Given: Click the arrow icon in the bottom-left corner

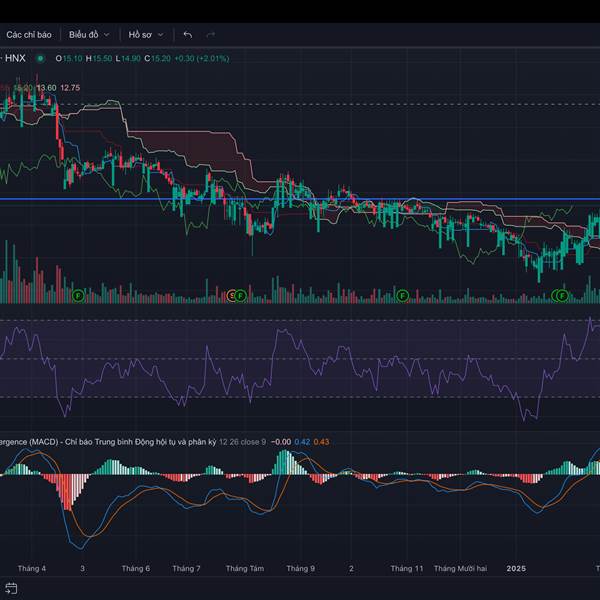Looking at the screenshot, I should click(x=12, y=588).
